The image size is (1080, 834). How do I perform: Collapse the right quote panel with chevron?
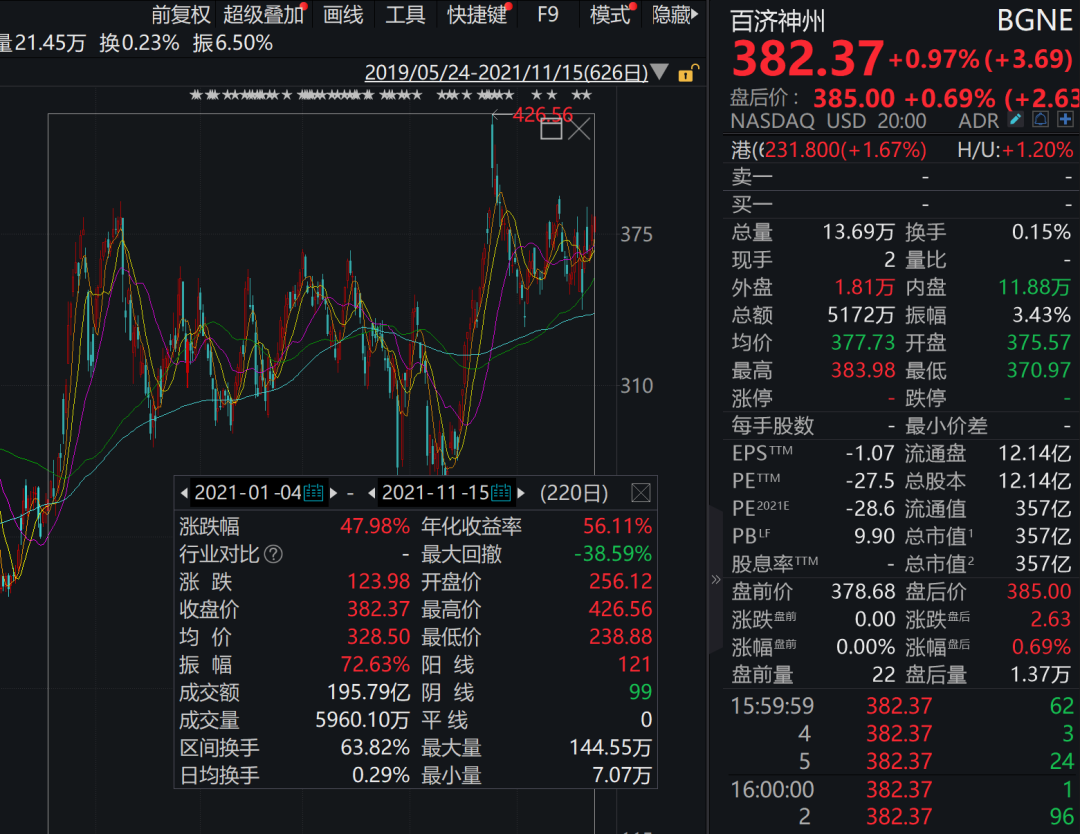715,579
